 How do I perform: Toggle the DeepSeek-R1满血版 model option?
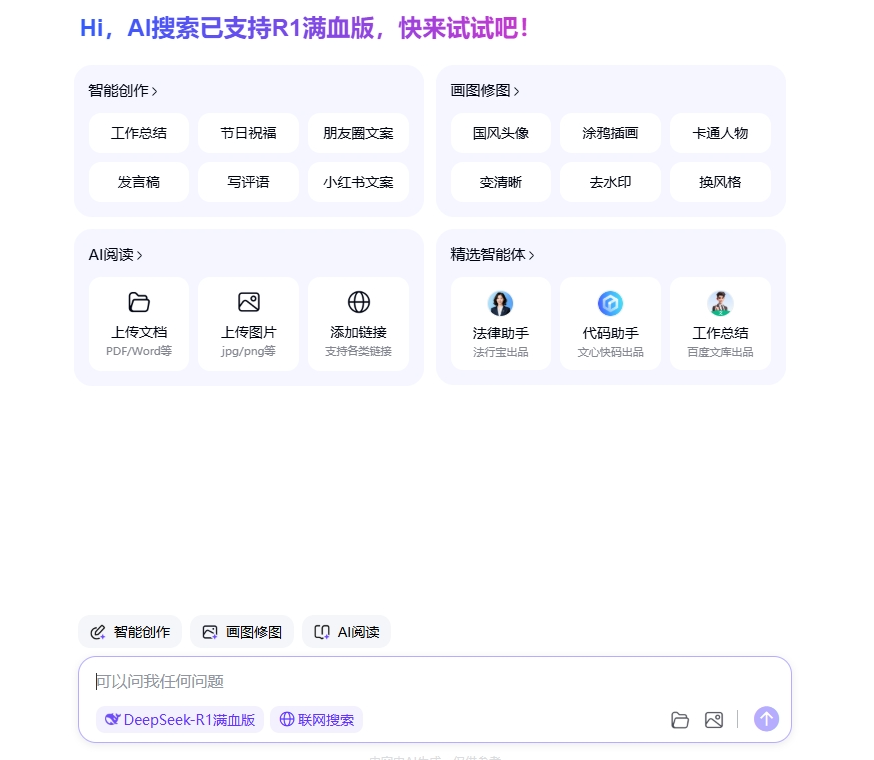pyautogui.click(x=179, y=719)
